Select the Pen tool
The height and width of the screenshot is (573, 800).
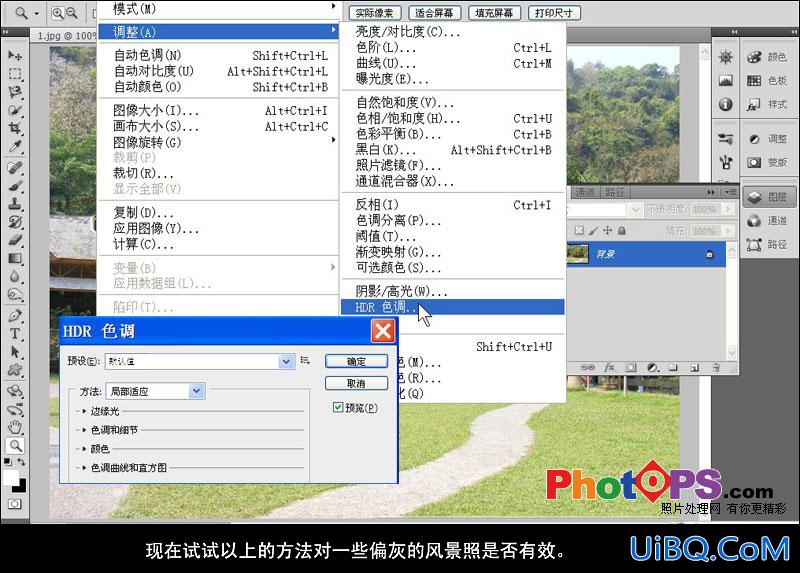coord(15,315)
